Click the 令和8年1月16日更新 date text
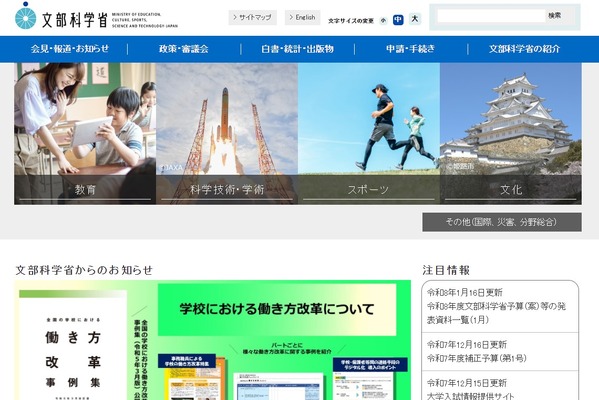Viewport: 599px width, 400px height. click(465, 293)
